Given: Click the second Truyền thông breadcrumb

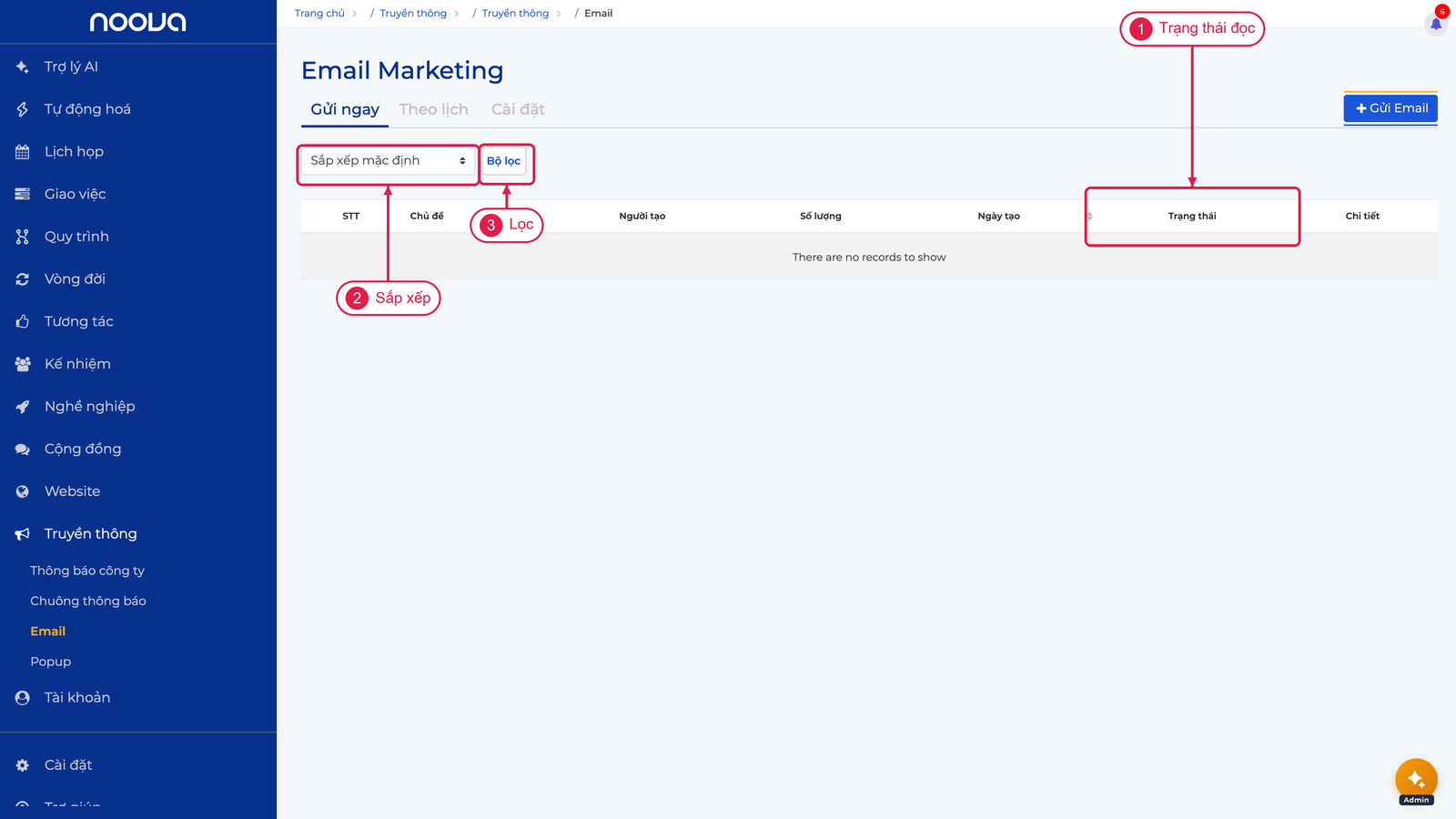Looking at the screenshot, I should (515, 14).
